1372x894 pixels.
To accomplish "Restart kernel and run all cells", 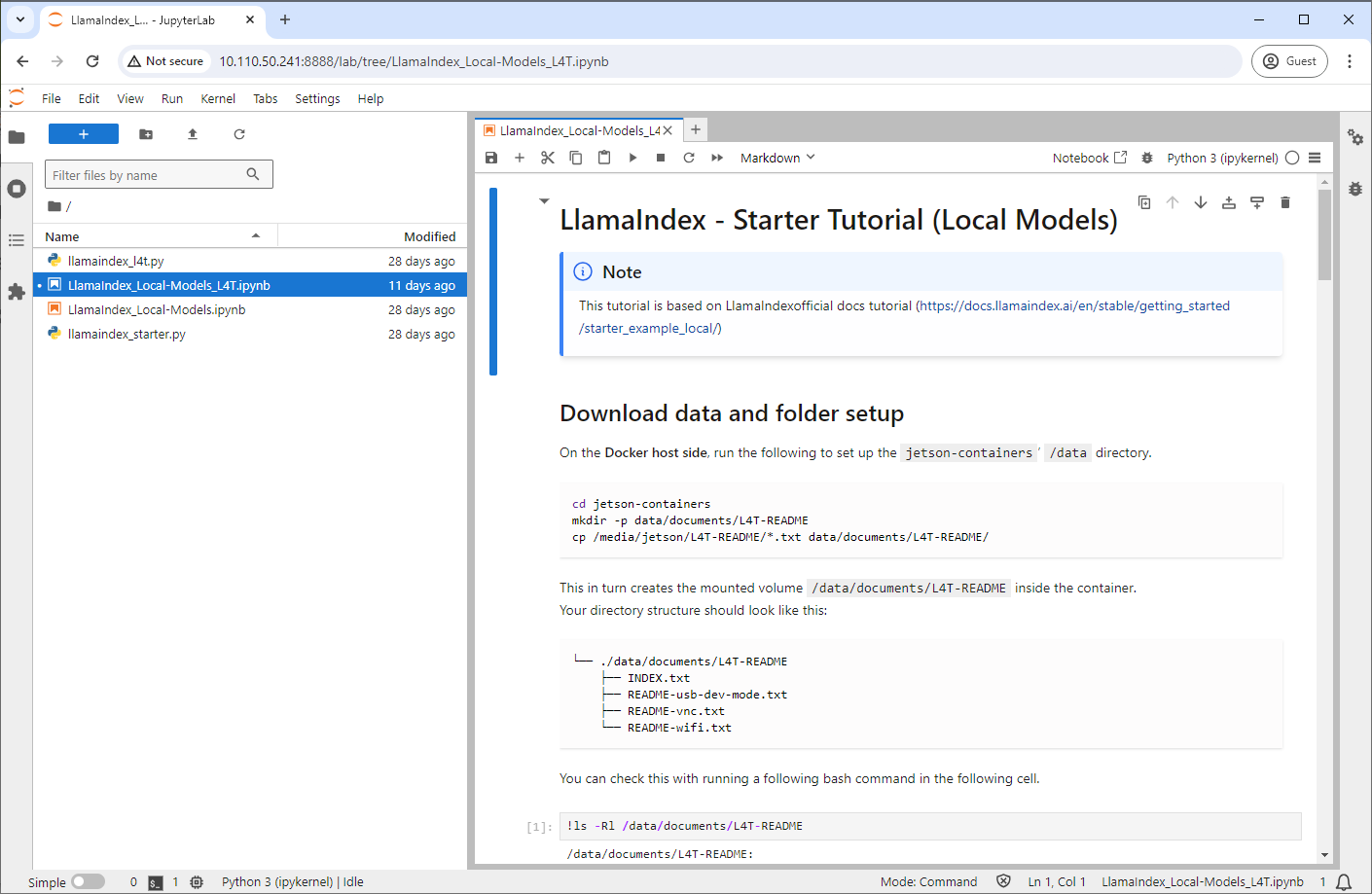I will 717,158.
